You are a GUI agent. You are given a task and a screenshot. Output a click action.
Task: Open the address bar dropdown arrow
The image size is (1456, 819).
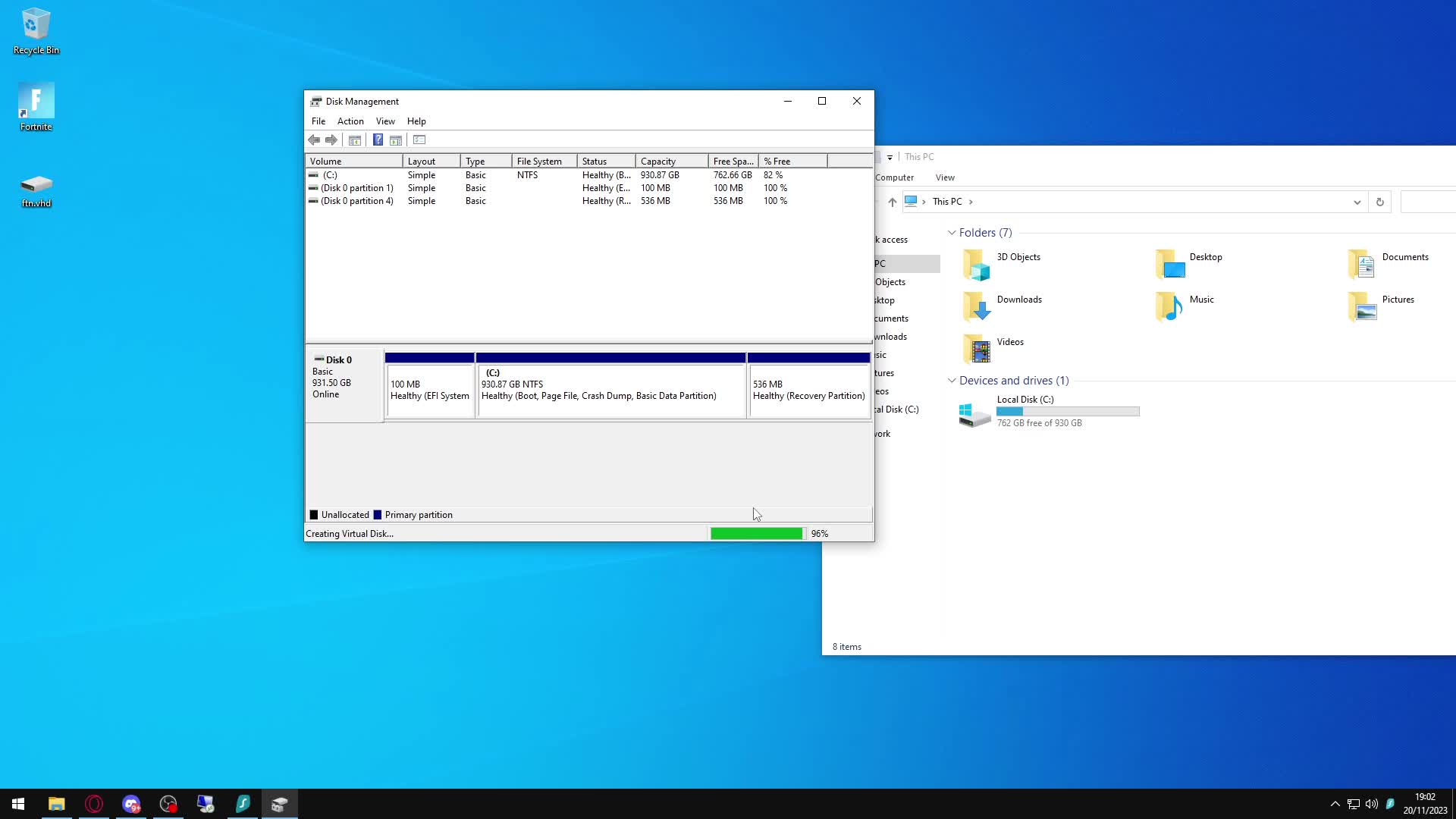click(x=1357, y=202)
